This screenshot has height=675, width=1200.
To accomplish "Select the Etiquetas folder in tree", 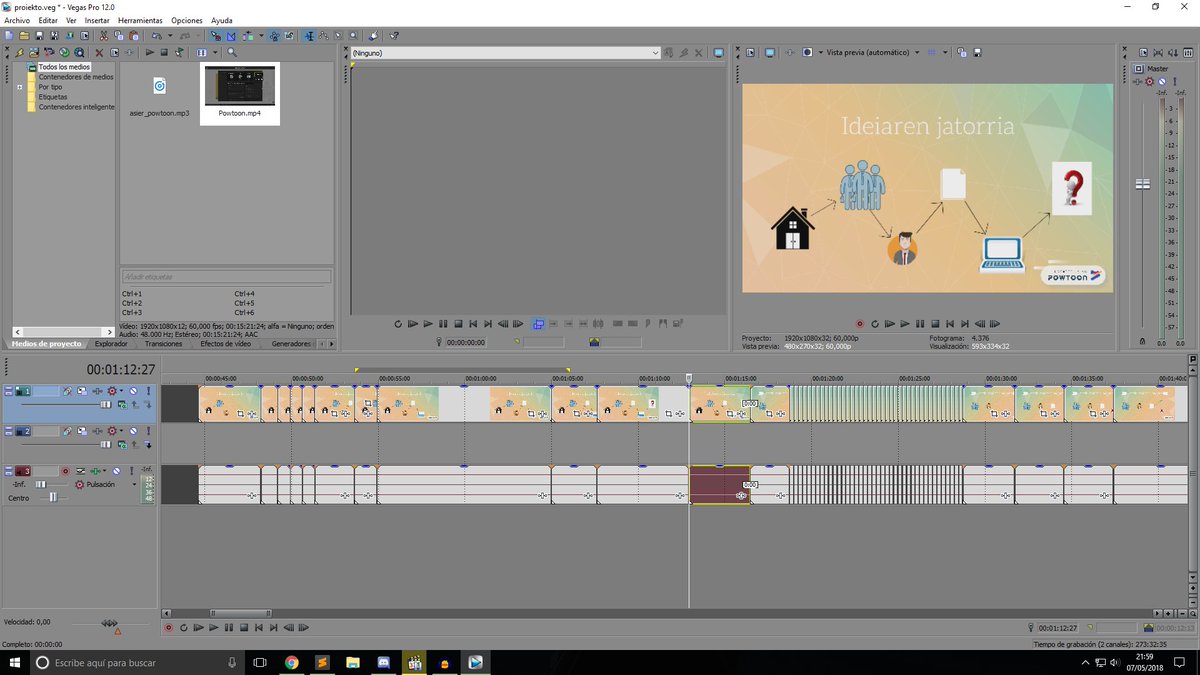I will pos(53,97).
